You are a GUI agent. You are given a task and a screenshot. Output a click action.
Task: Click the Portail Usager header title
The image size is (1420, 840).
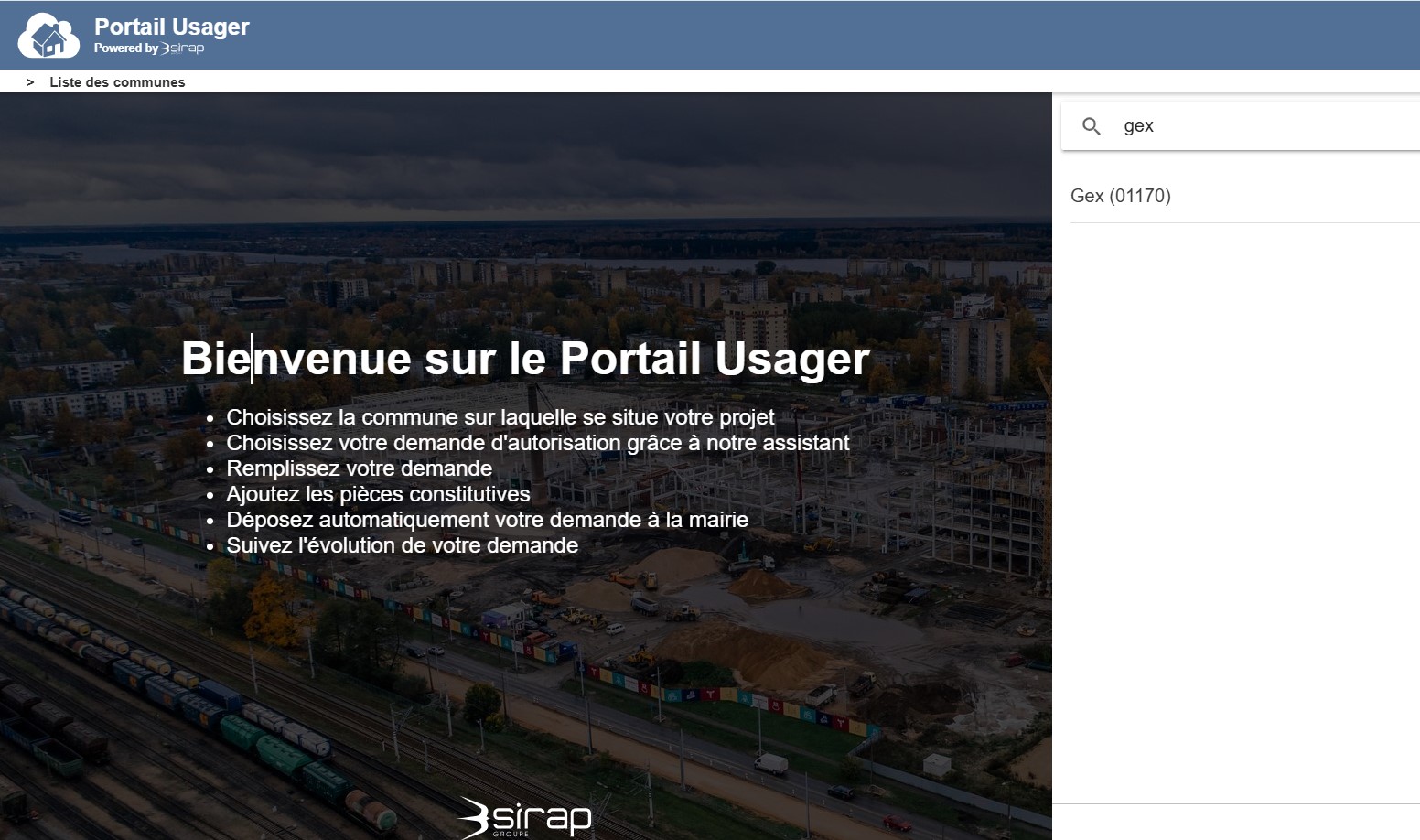[172, 27]
